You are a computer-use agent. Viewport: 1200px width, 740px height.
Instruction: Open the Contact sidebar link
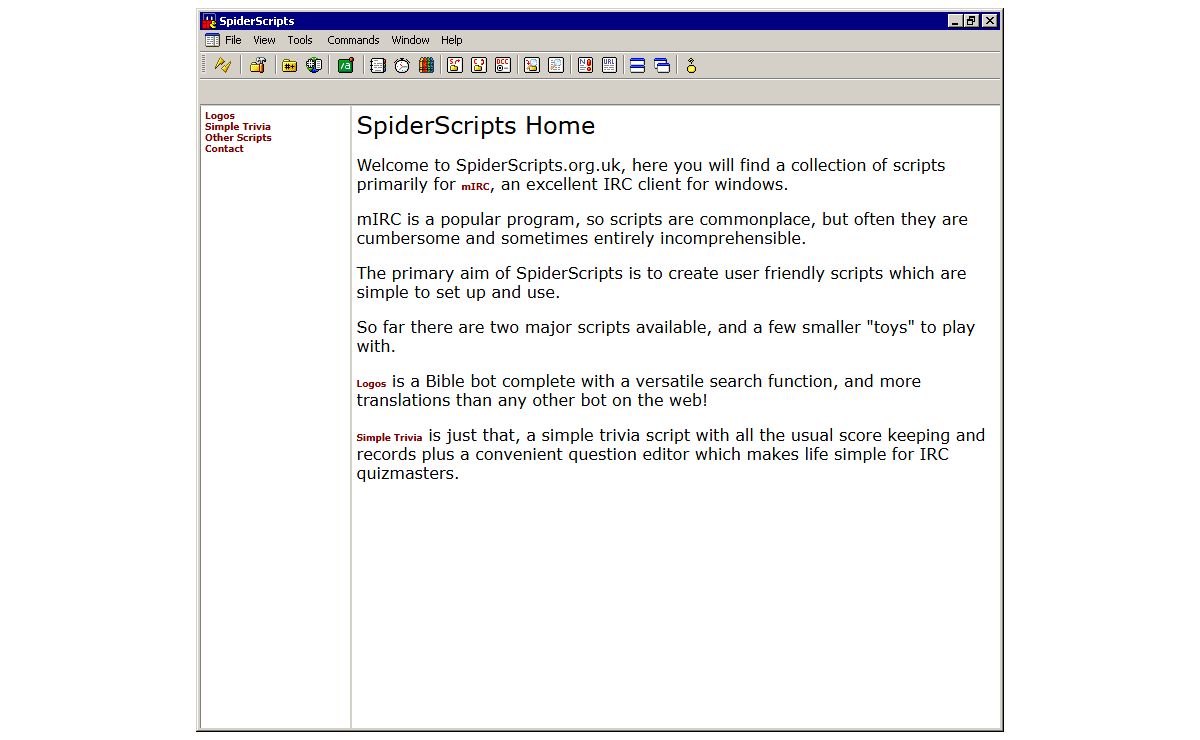point(224,149)
